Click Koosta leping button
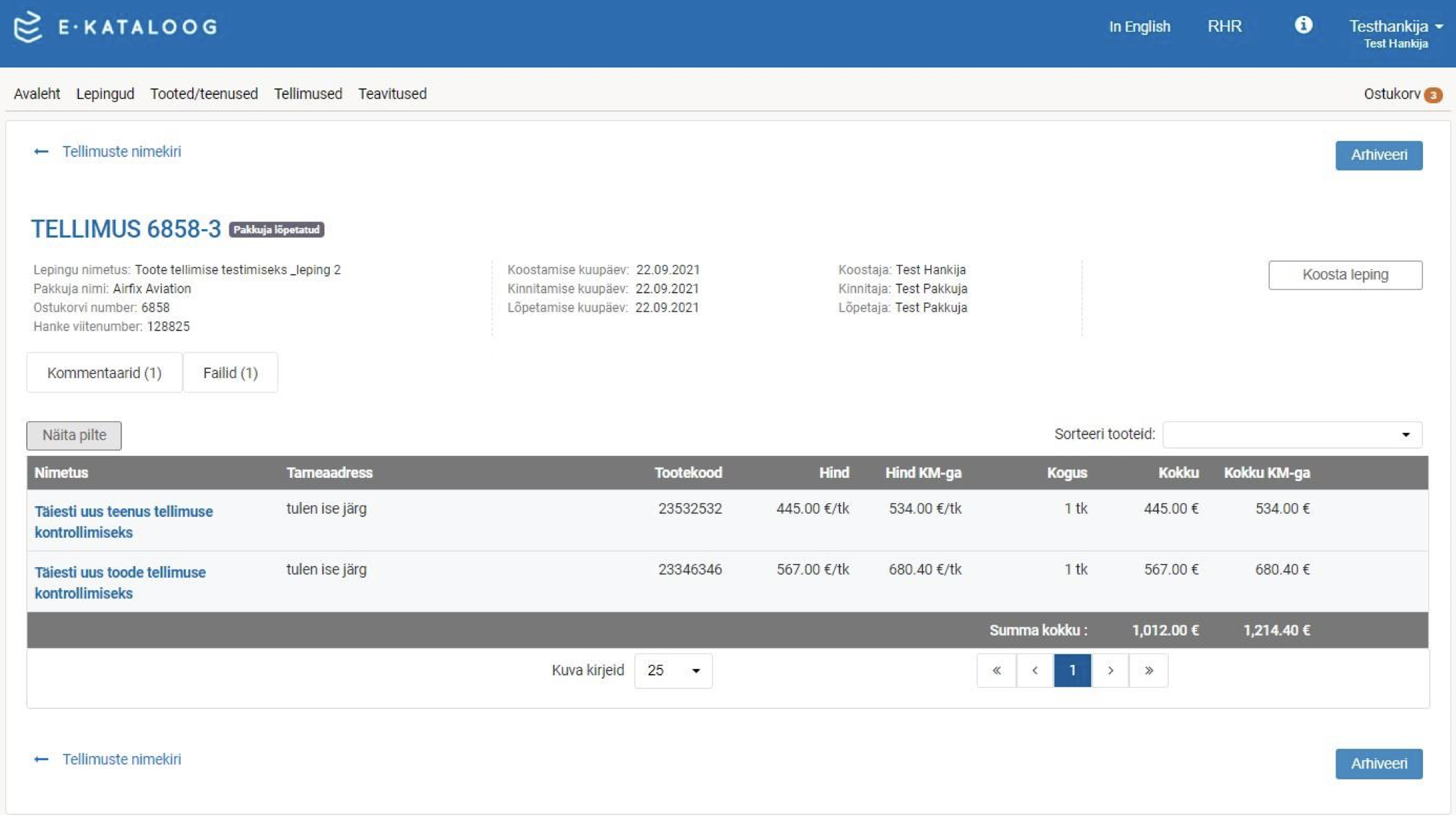Screen dimensions: 1456x822 pyautogui.click(x=1344, y=274)
